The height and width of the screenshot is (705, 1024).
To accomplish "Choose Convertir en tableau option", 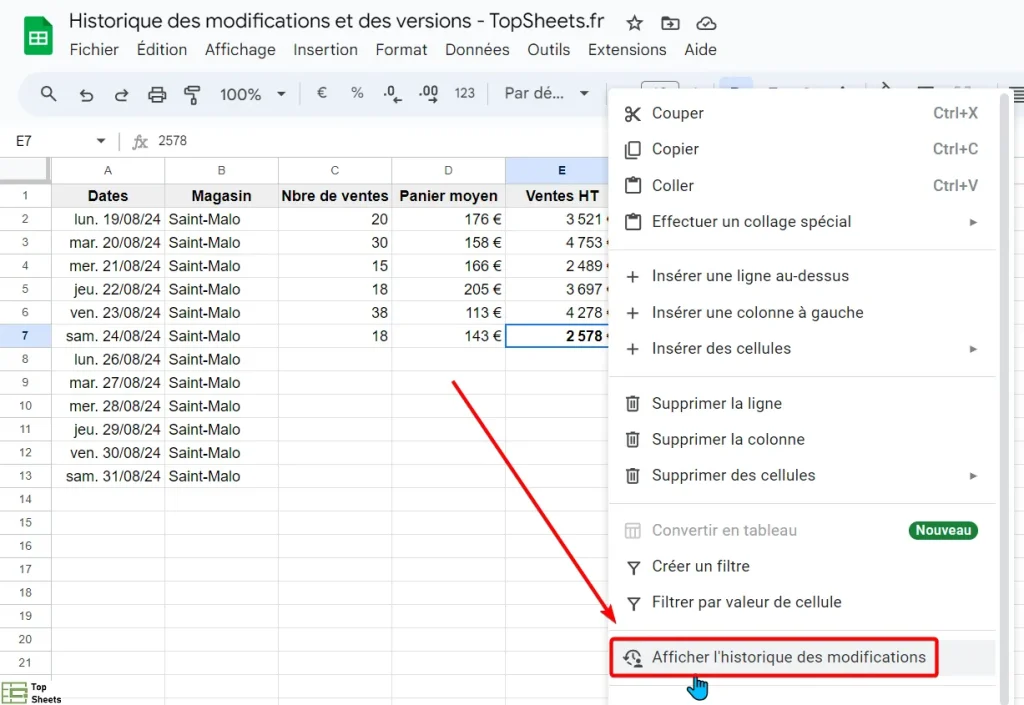I will tap(802, 530).
